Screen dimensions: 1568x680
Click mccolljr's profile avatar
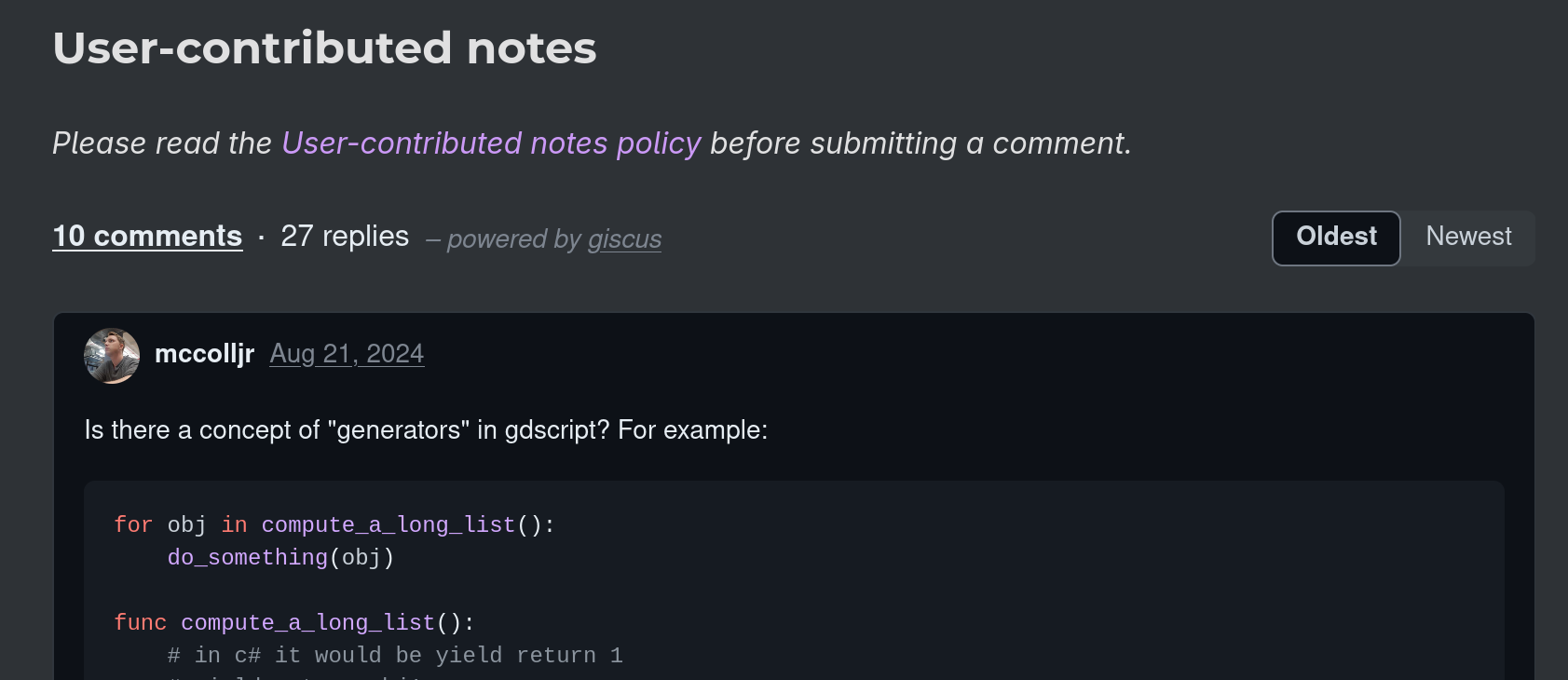click(x=112, y=355)
